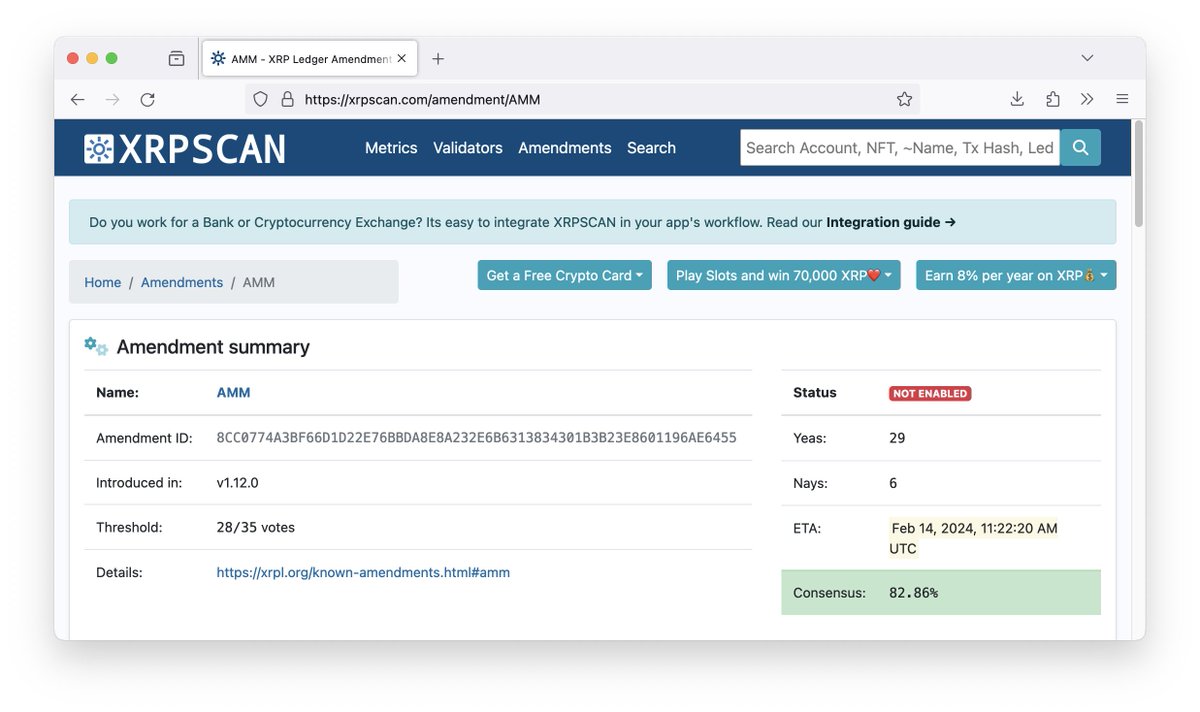The image size is (1200, 712).
Task: Click the XRPSCAN logo
Action: (x=185, y=149)
